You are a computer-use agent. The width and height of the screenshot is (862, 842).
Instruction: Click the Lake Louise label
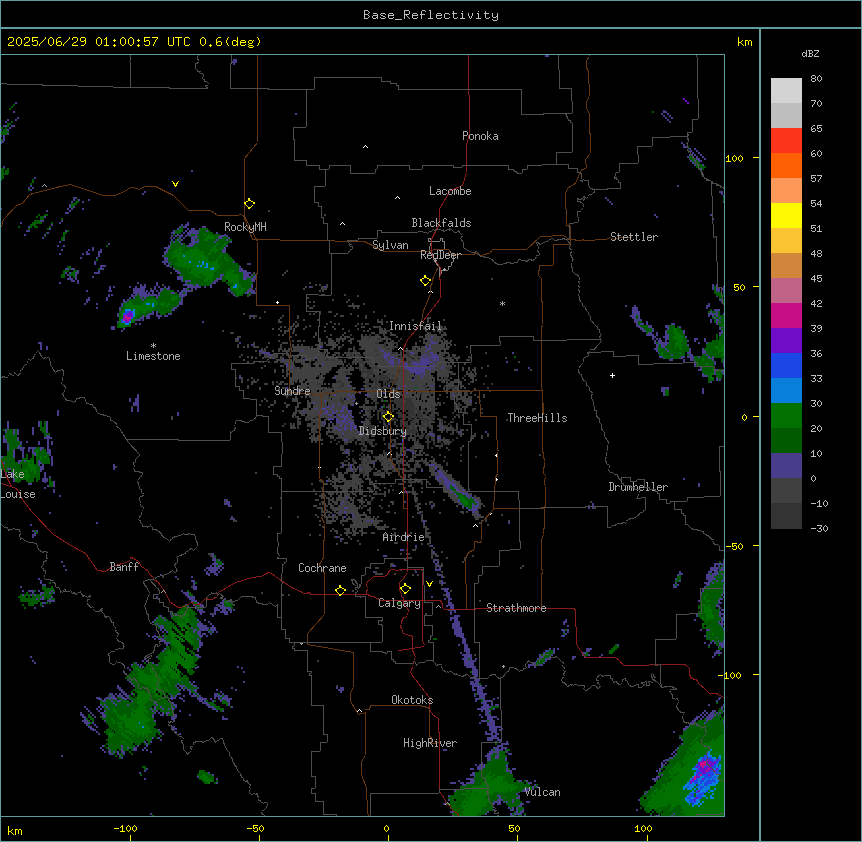pos(18,484)
